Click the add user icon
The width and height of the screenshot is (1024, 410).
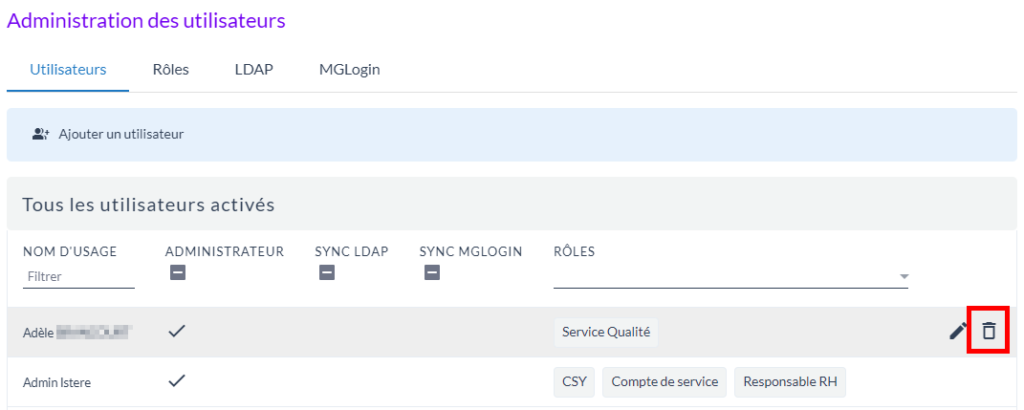coord(41,133)
